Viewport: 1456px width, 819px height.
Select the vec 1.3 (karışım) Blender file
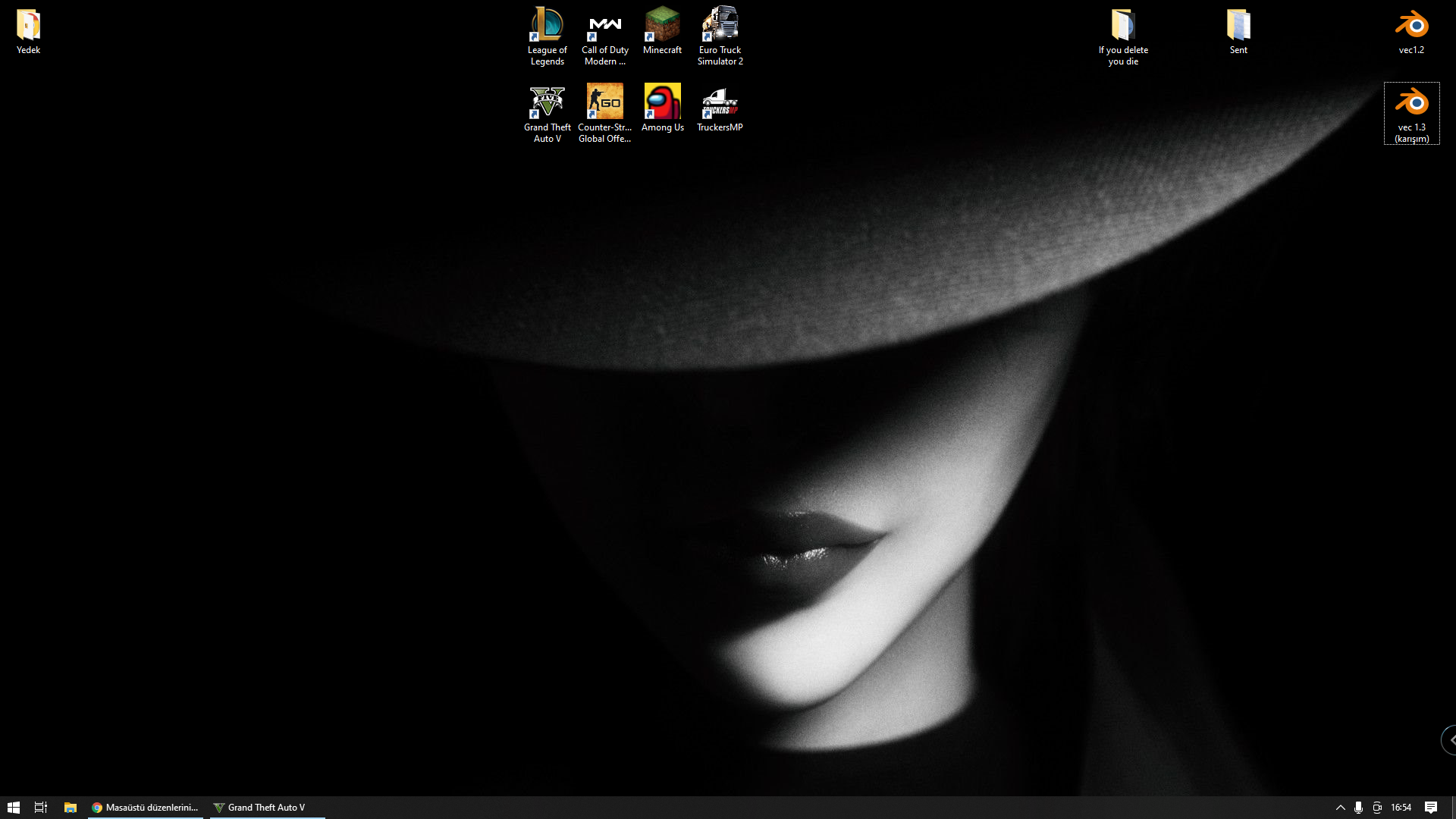(x=1411, y=114)
